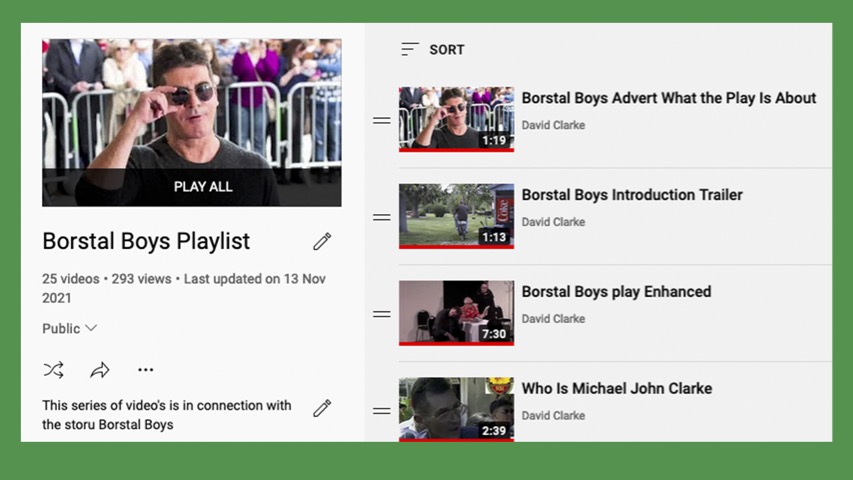This screenshot has width=853, height=480.
Task: Open the 7:30 play Enhanced thumbnail
Action: pos(456,312)
